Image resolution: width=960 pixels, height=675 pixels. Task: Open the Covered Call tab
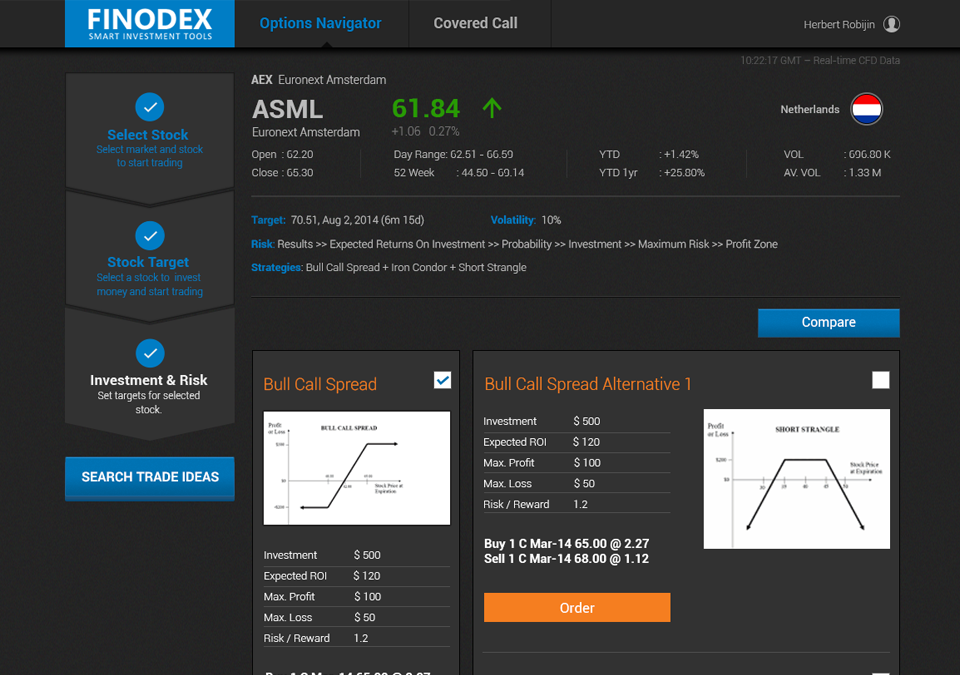click(475, 23)
